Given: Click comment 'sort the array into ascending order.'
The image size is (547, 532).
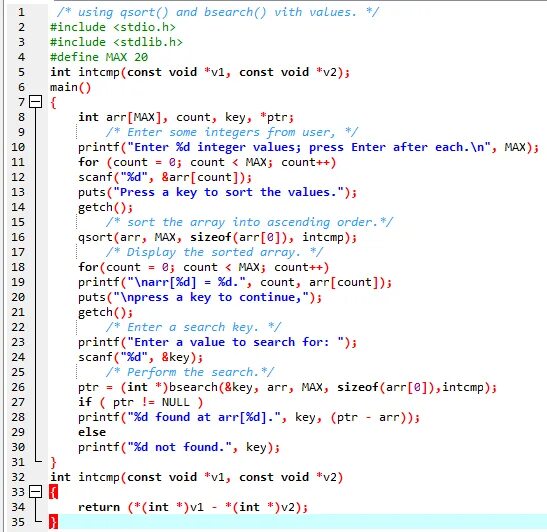Looking at the screenshot, I should click(x=249, y=222).
